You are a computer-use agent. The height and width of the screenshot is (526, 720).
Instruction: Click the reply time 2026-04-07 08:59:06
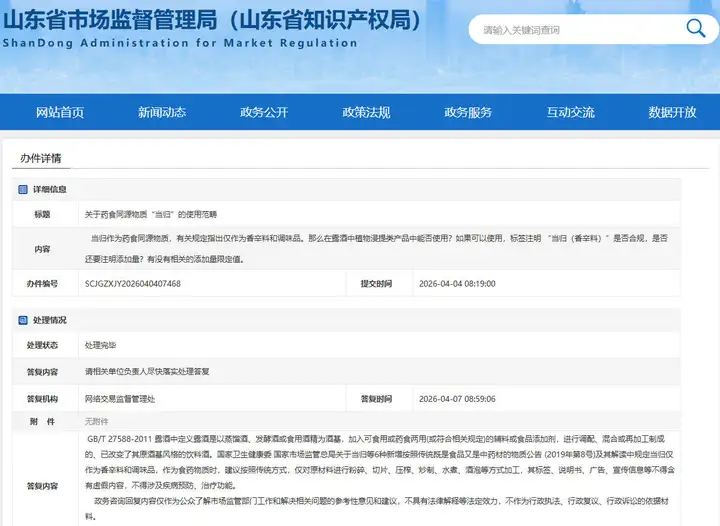tap(457, 399)
